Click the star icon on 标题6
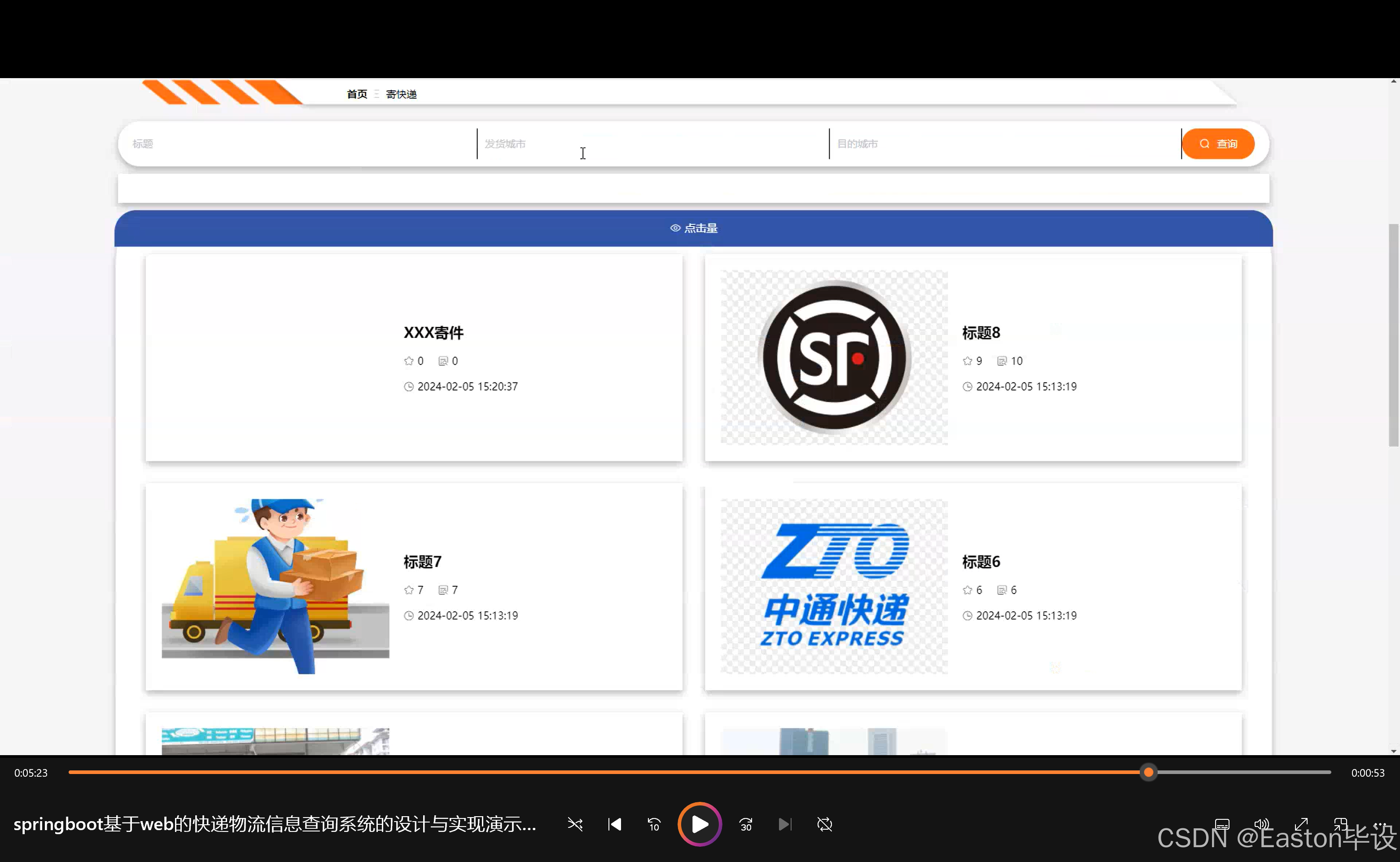The width and height of the screenshot is (1400, 862). 967,590
